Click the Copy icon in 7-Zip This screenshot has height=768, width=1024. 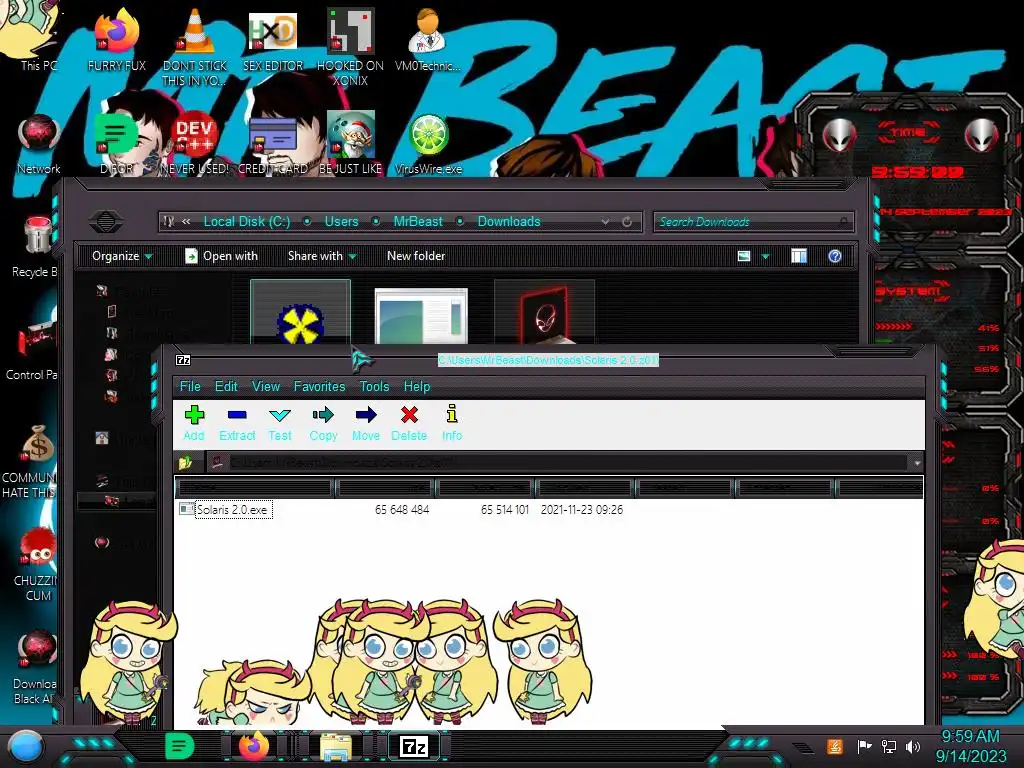tap(323, 423)
